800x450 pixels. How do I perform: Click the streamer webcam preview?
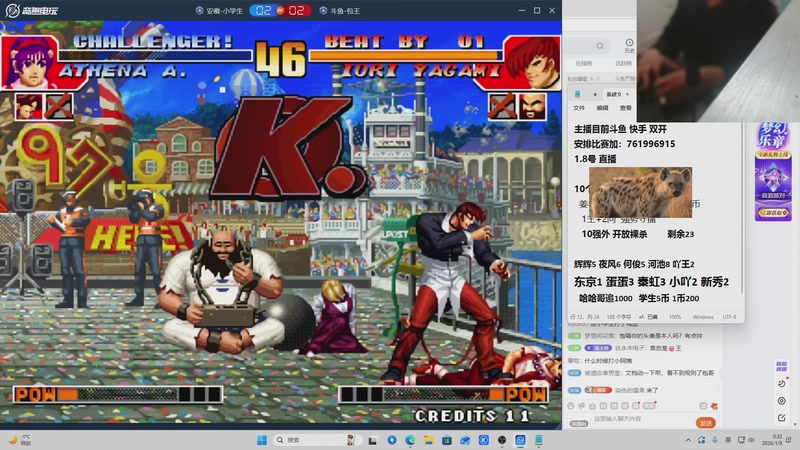tap(718, 61)
